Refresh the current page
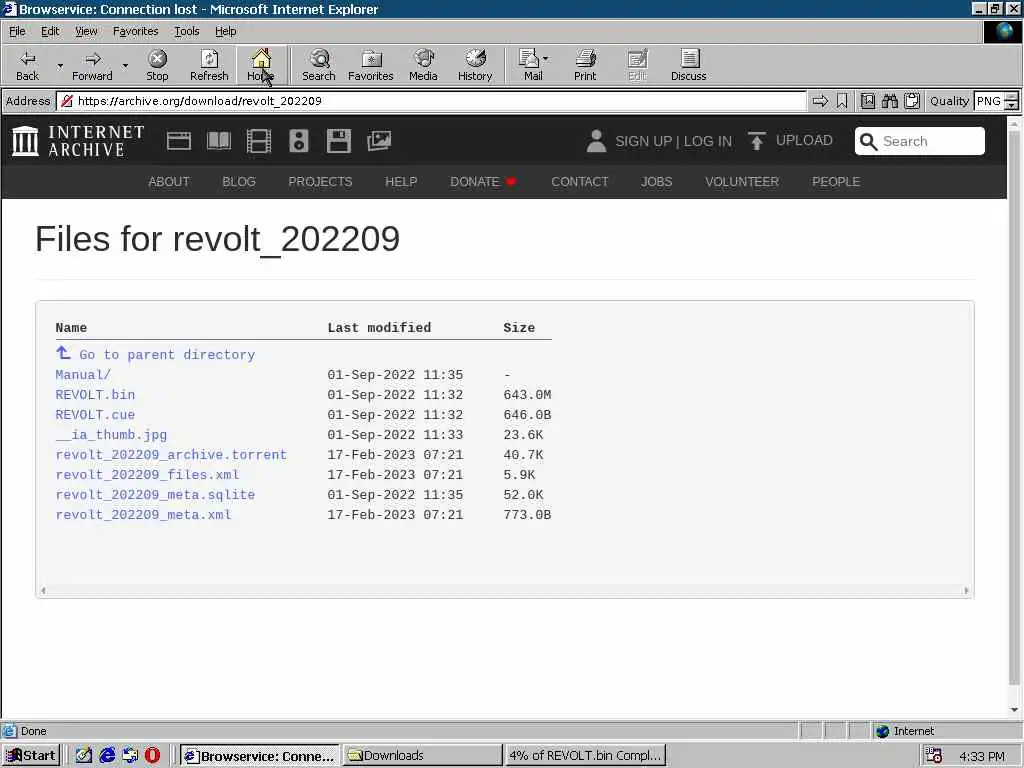The image size is (1024, 768). tap(209, 65)
